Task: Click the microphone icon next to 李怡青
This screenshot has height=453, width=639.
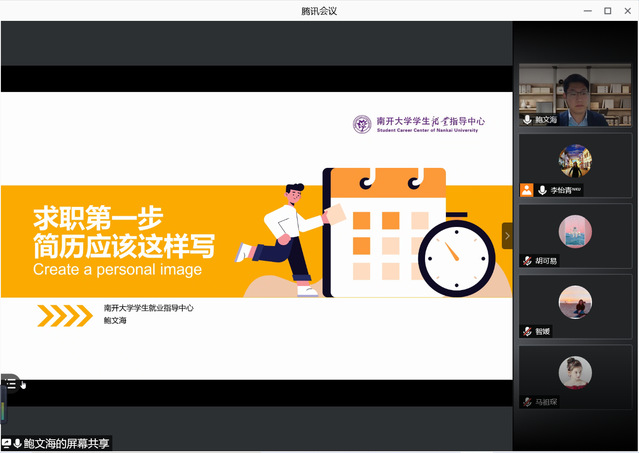Action: click(x=542, y=189)
